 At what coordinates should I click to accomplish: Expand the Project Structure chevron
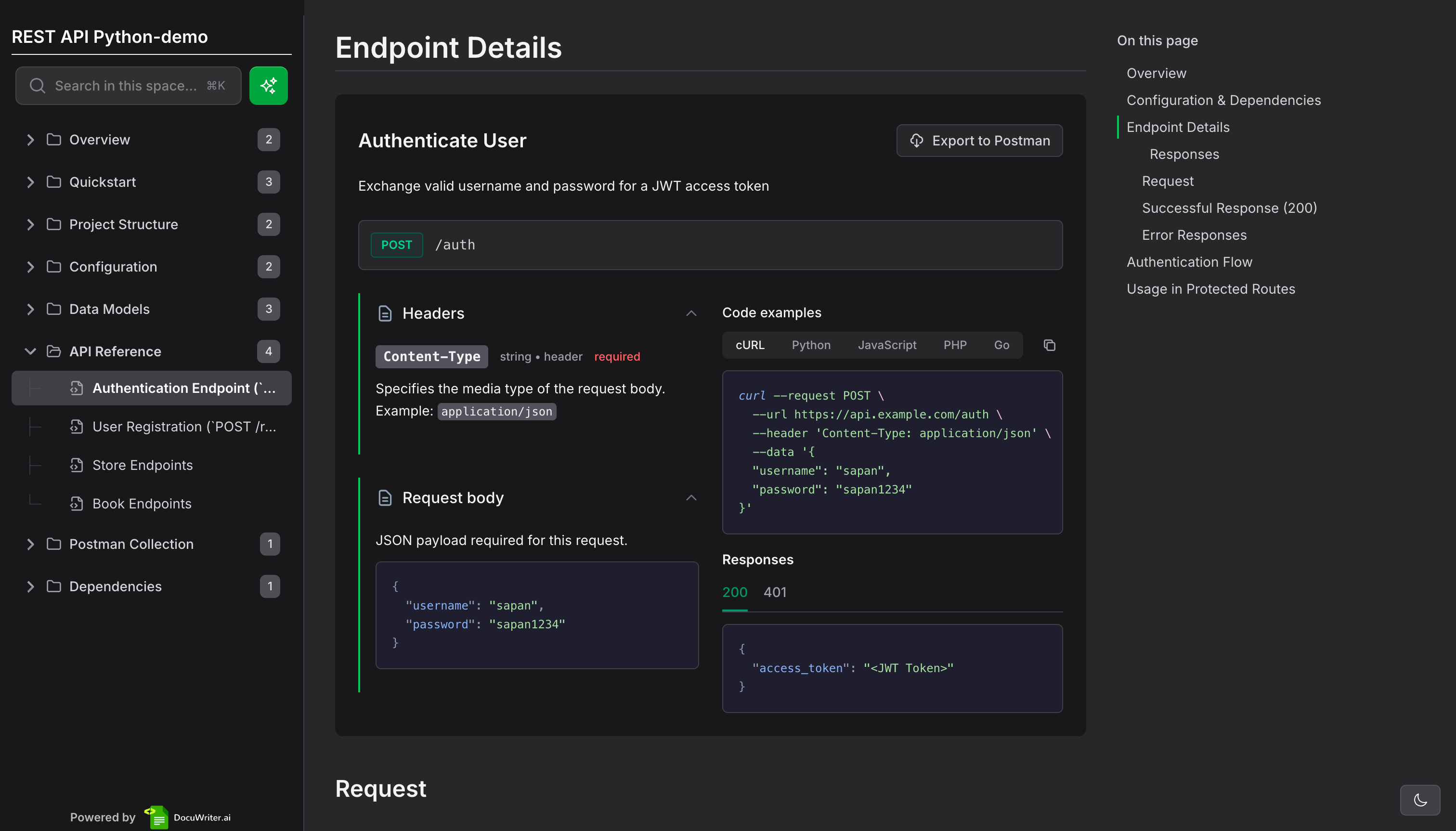click(30, 224)
